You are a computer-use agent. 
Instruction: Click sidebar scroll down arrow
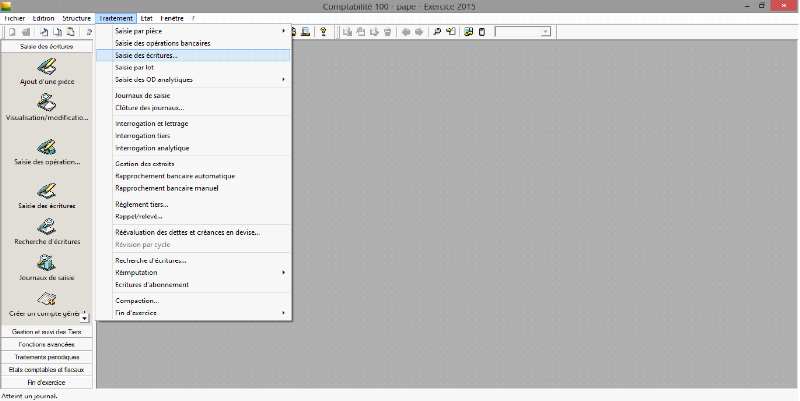point(85,317)
